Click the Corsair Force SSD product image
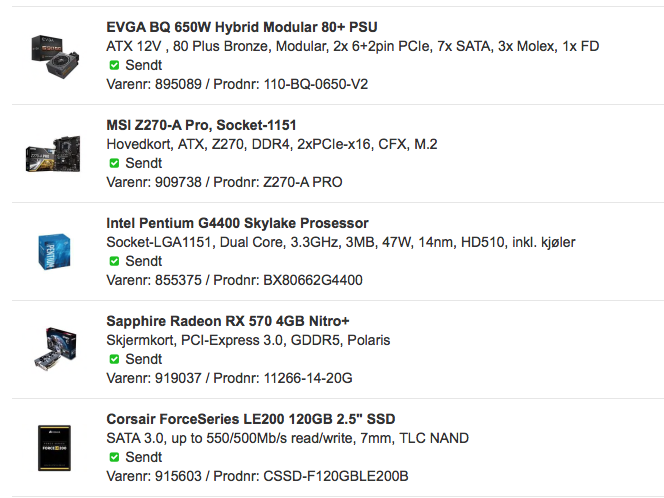 [x=54, y=448]
